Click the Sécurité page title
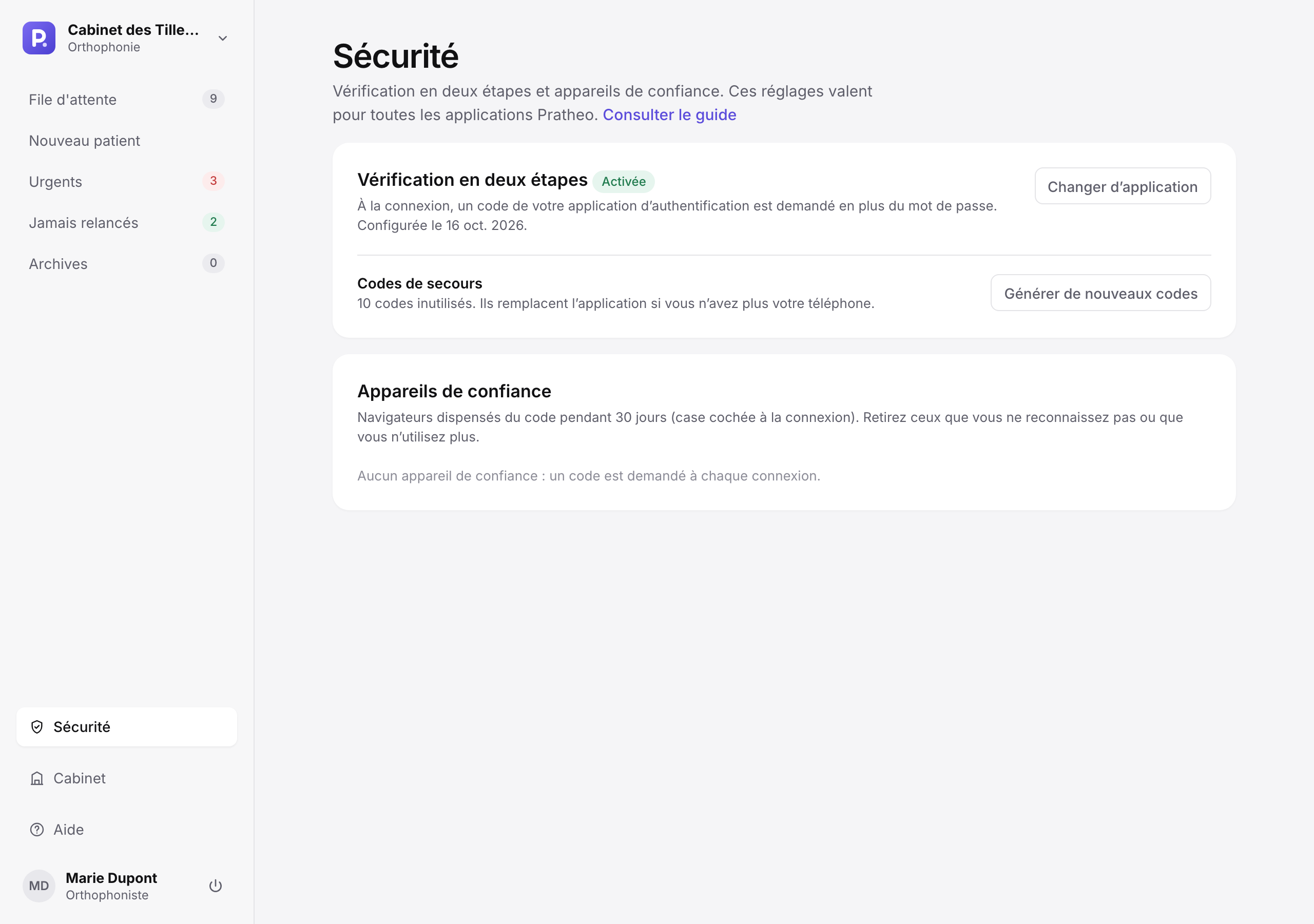This screenshot has height=924, width=1314. [395, 56]
